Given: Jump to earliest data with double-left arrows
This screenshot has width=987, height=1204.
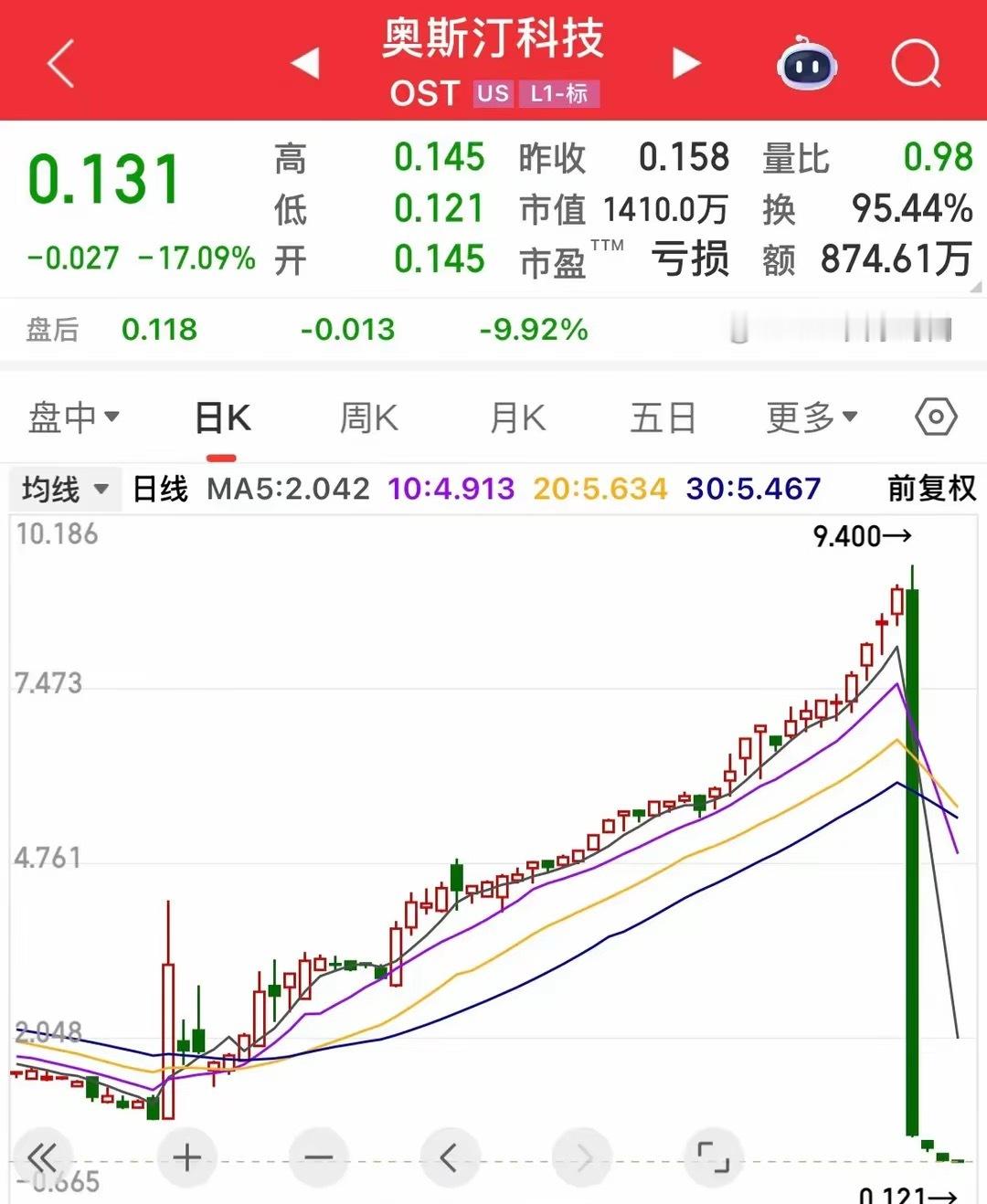Looking at the screenshot, I should point(41,1158).
